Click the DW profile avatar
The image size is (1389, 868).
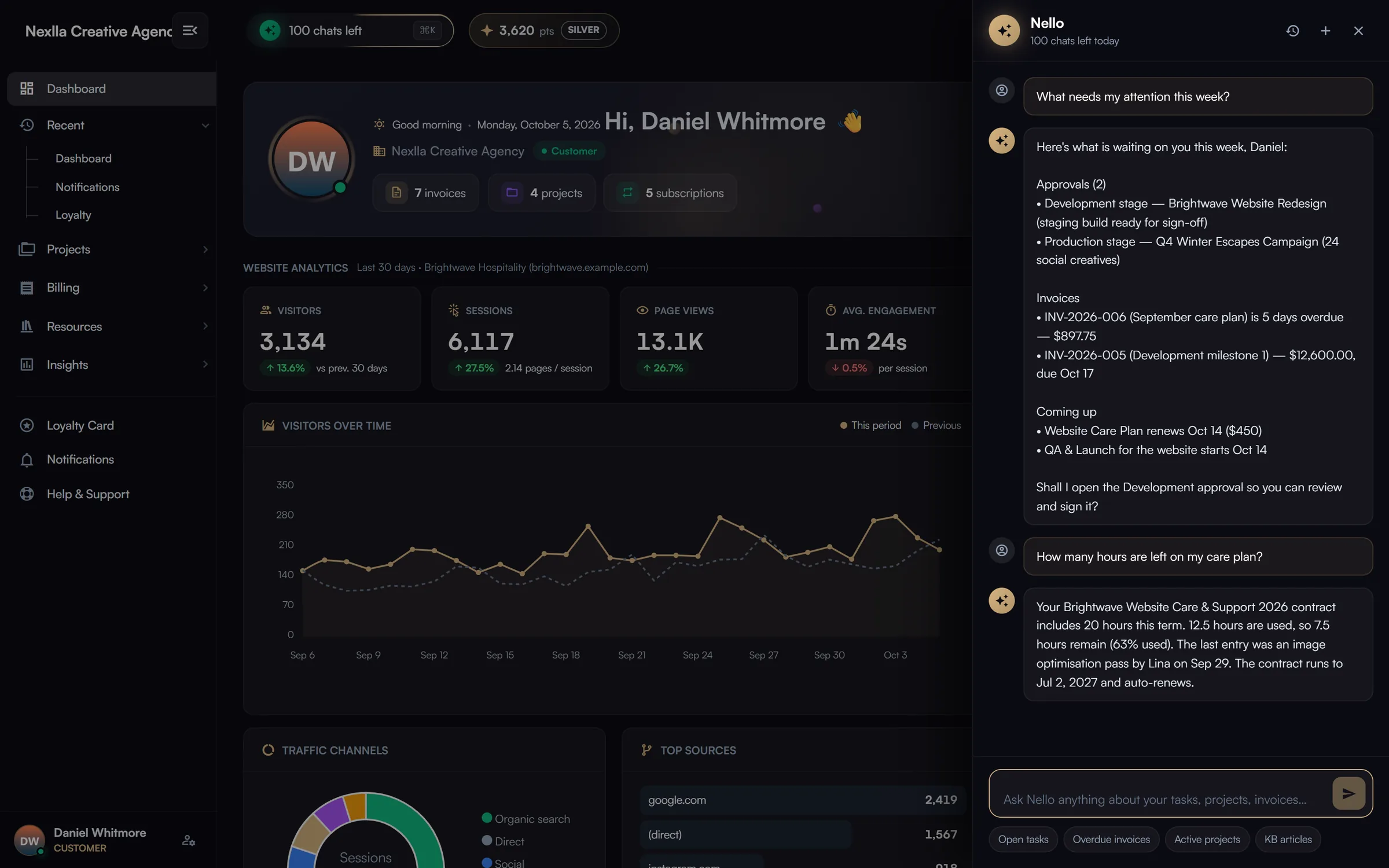311,159
